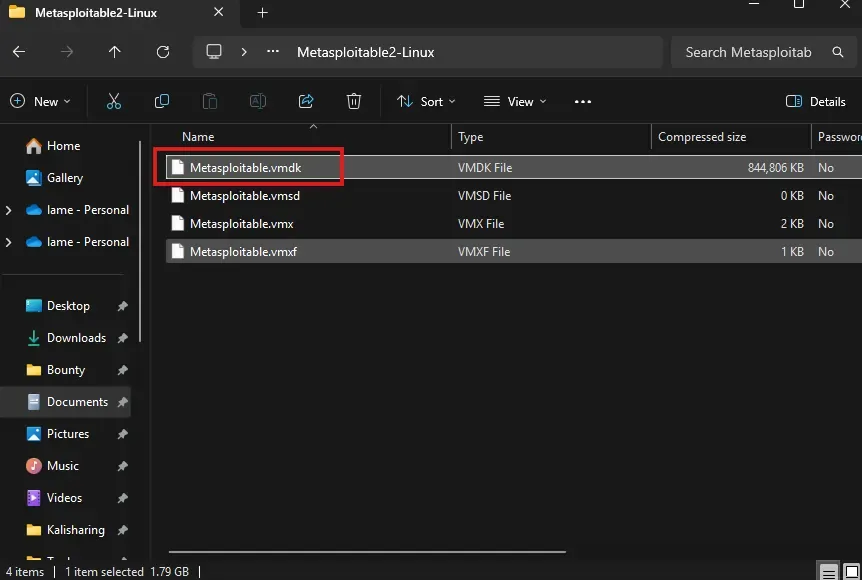Click the pin icon next to Videos
The width and height of the screenshot is (862, 580).
click(x=123, y=498)
